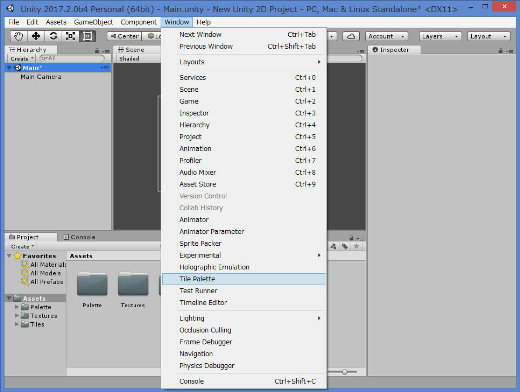Collapse the Main scene in Hierarchy
Viewport: 520px width, 392px height.
pos(9,68)
